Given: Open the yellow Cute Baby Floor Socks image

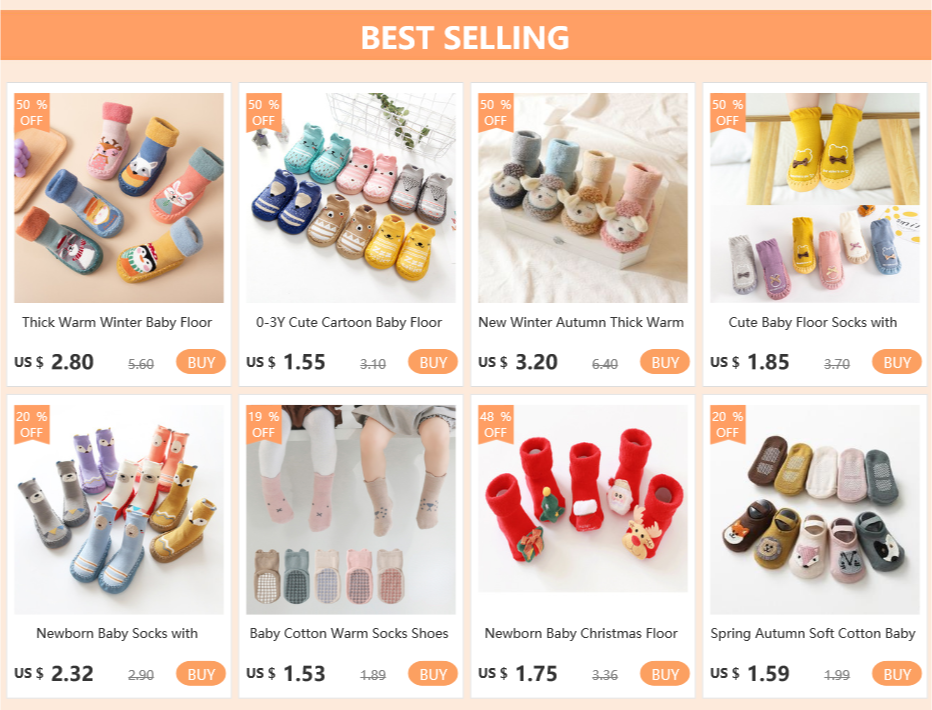Looking at the screenshot, I should coord(814,198).
